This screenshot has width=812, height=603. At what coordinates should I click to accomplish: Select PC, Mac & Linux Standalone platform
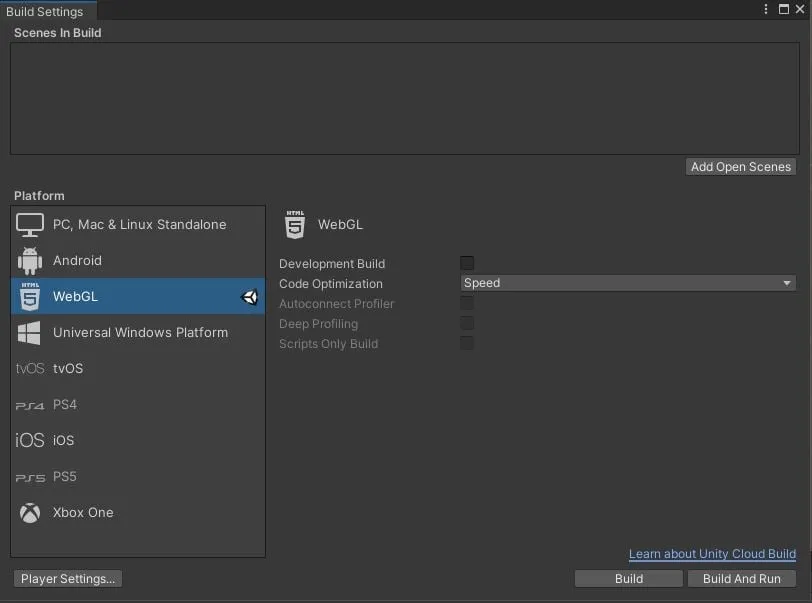tap(139, 224)
